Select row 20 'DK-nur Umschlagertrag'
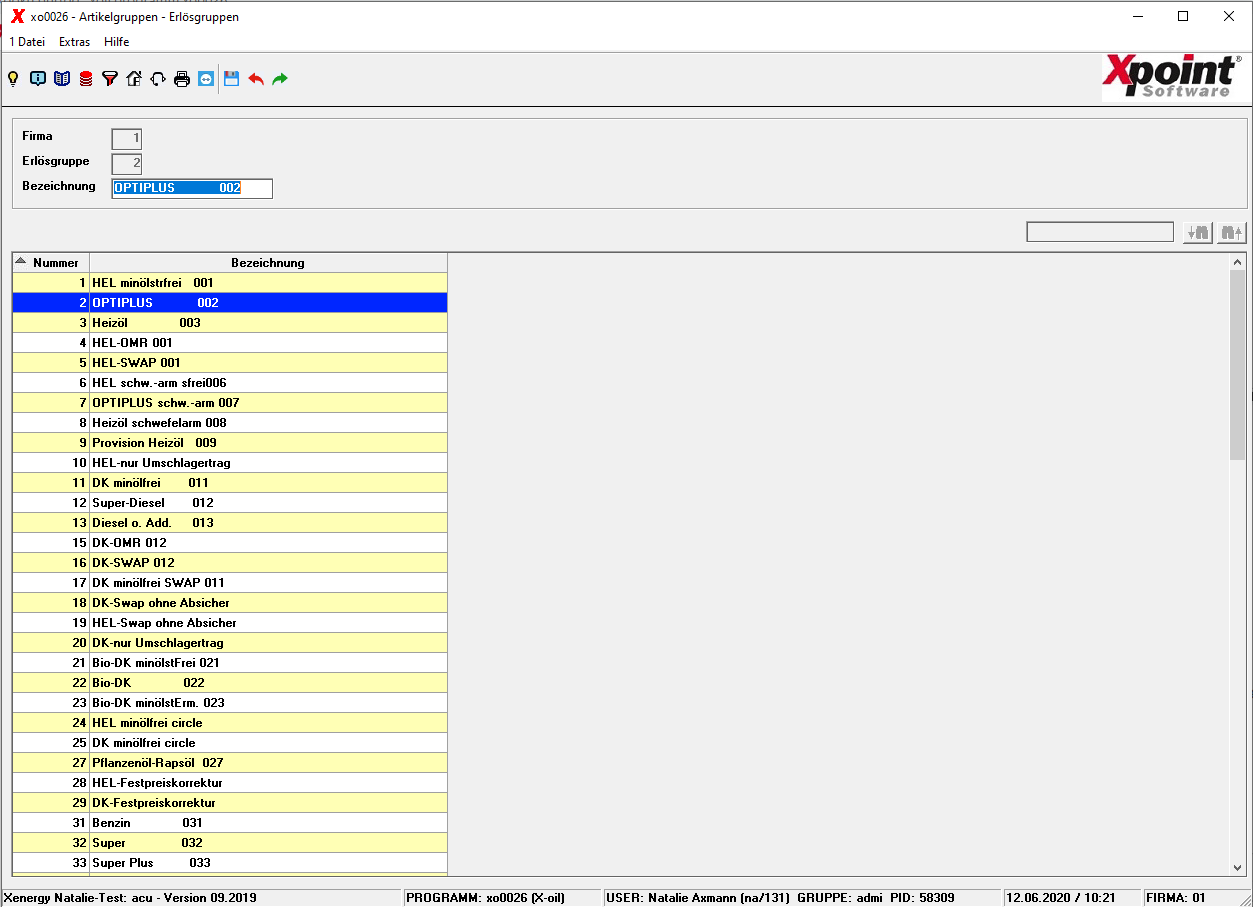Viewport: 1253px width, 907px height. (x=230, y=643)
